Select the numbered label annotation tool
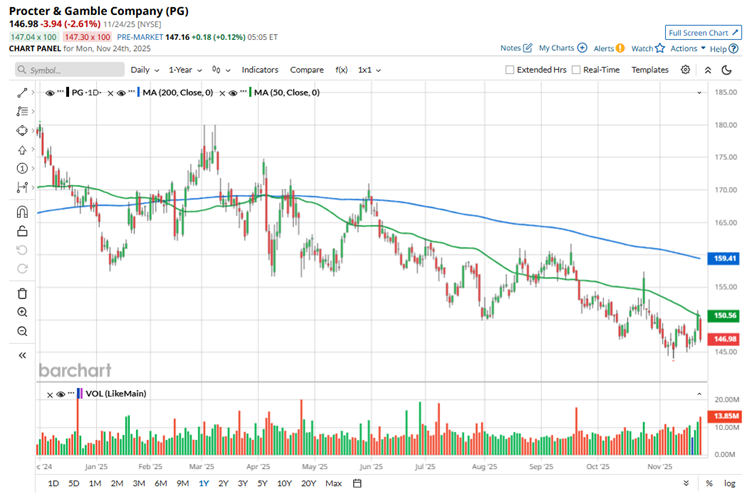752x504 pixels. 22,168
